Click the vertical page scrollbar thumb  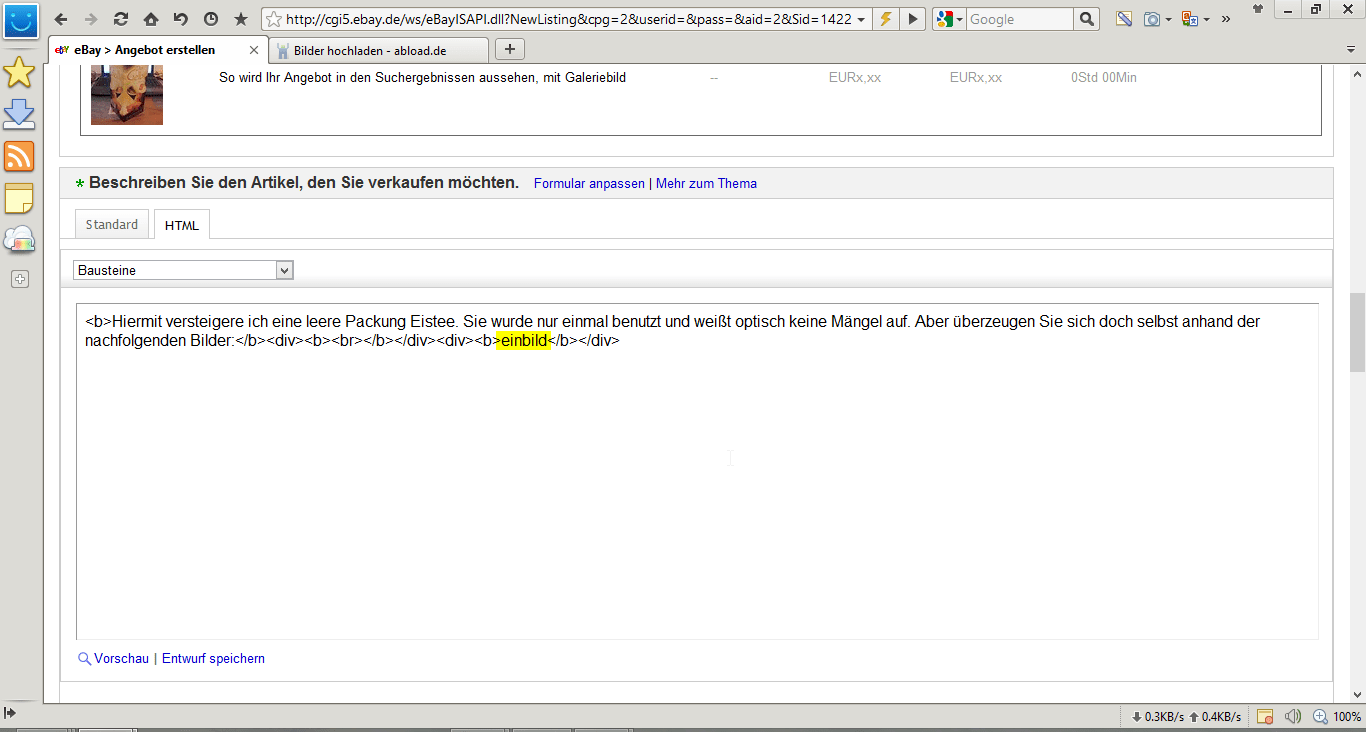pos(1357,333)
